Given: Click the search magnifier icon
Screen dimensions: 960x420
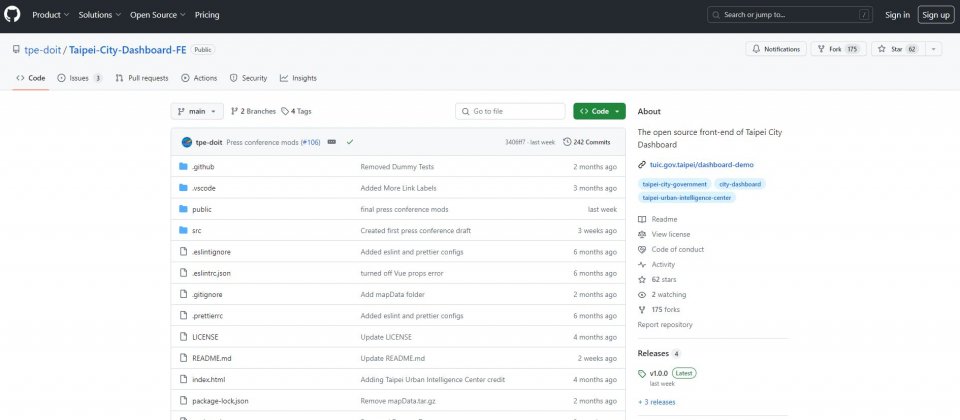Looking at the screenshot, I should 718,15.
